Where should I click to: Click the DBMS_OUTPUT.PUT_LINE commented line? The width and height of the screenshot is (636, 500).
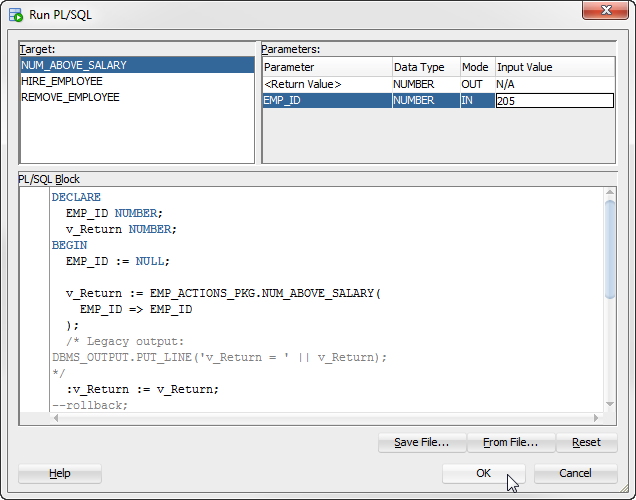pyautogui.click(x=219, y=357)
